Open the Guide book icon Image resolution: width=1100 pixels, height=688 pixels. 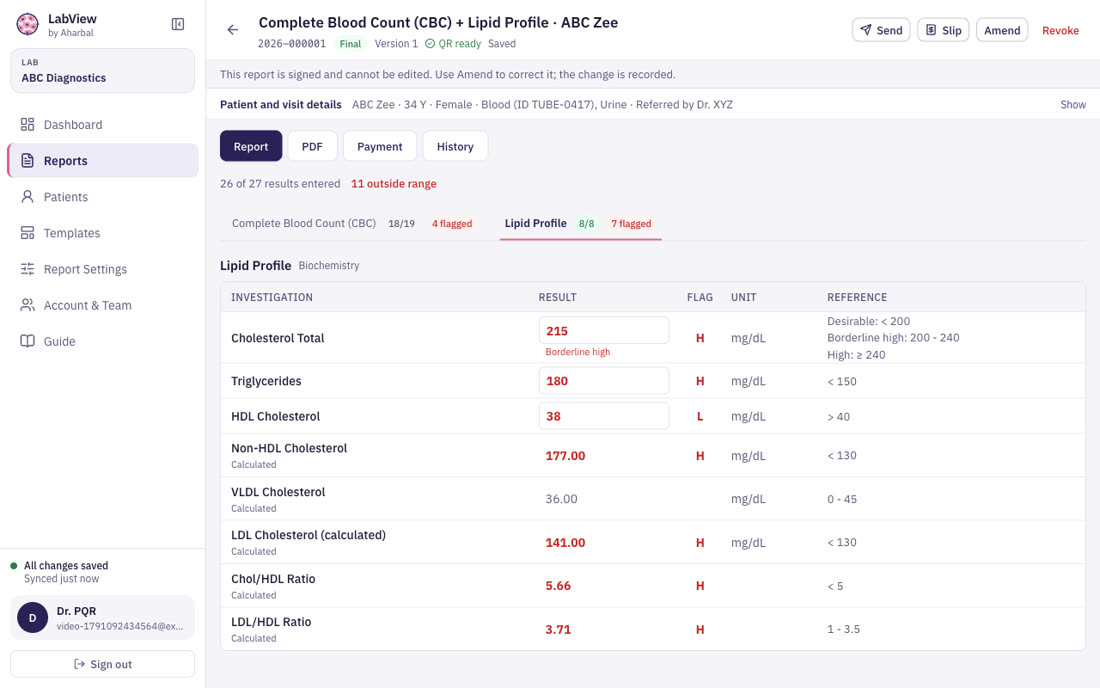27,342
